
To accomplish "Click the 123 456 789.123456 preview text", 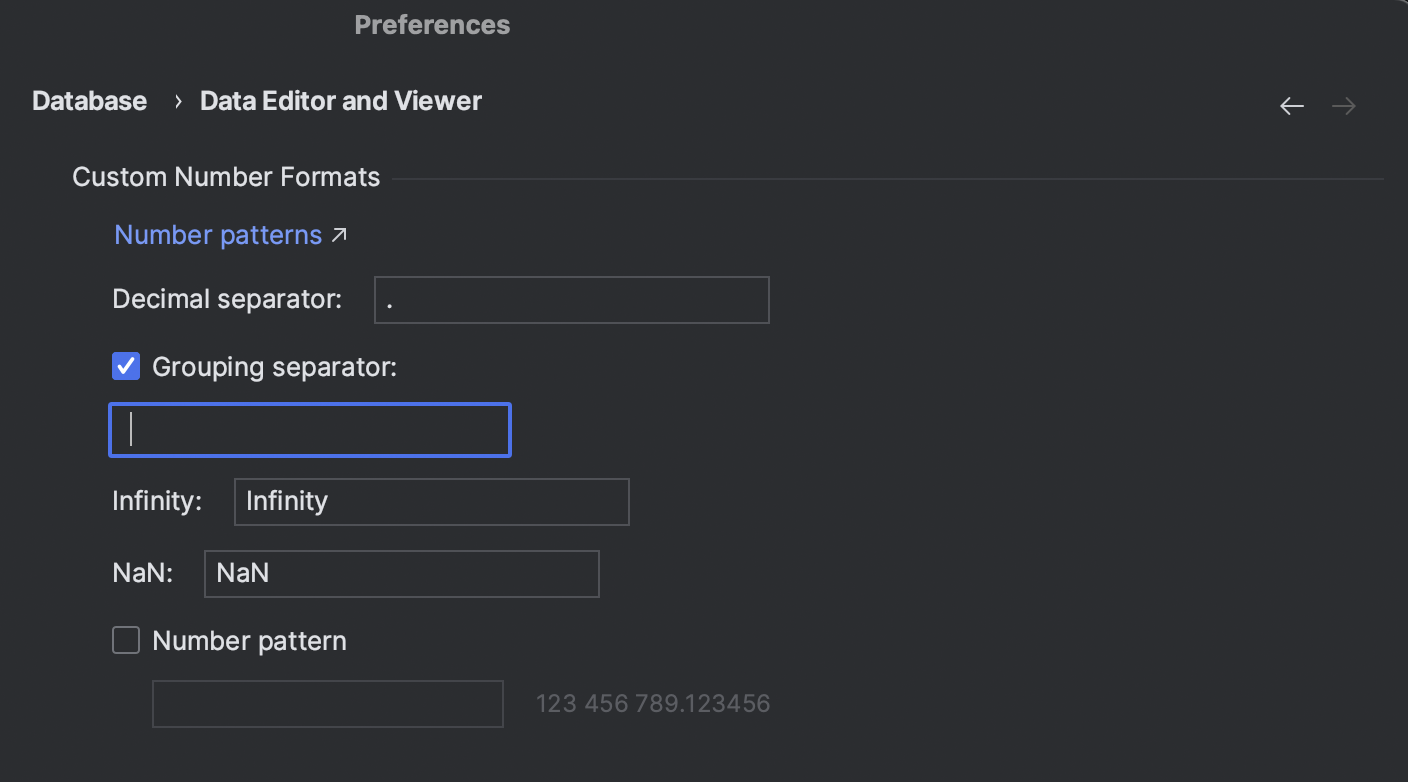I will click(x=653, y=704).
